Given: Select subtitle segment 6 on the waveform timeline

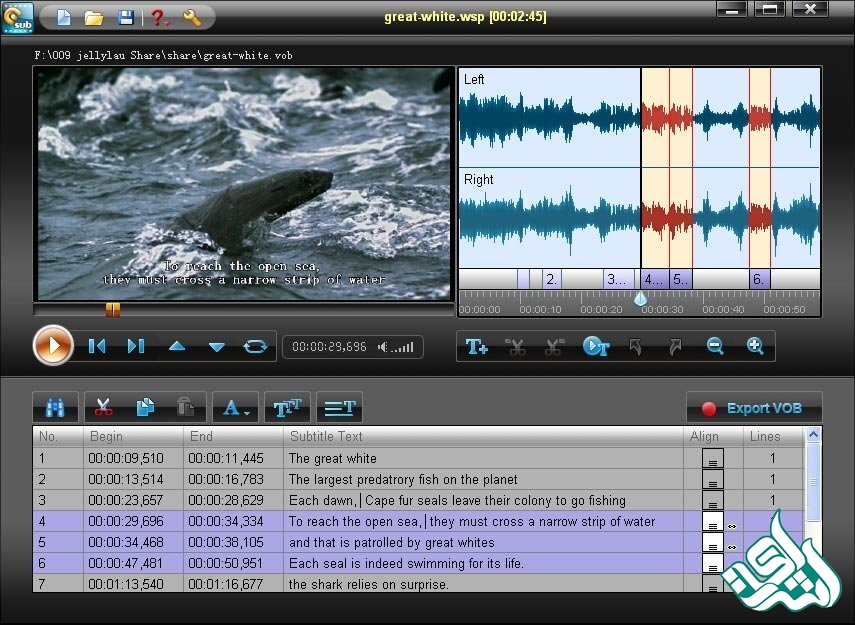Looking at the screenshot, I should point(759,279).
